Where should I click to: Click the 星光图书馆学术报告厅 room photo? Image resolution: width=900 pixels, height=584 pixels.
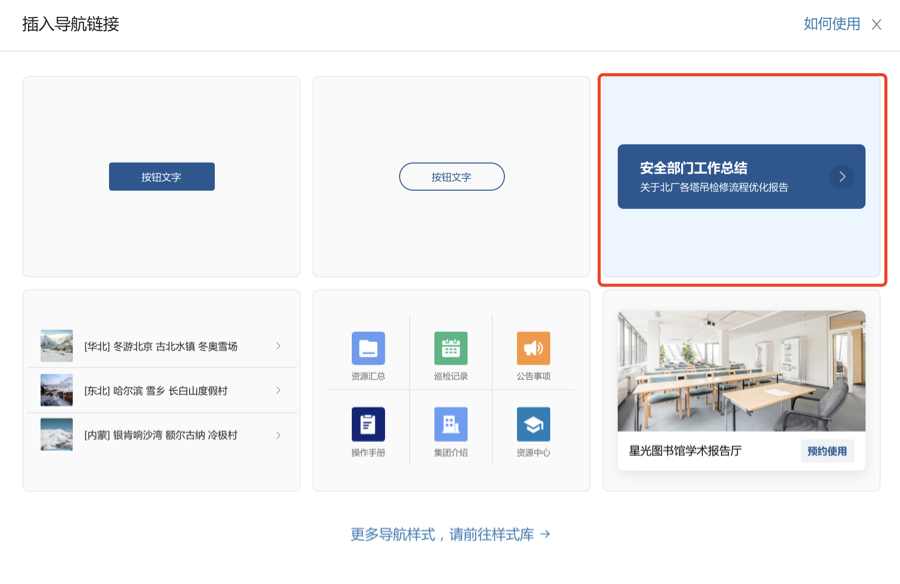pyautogui.click(x=741, y=370)
